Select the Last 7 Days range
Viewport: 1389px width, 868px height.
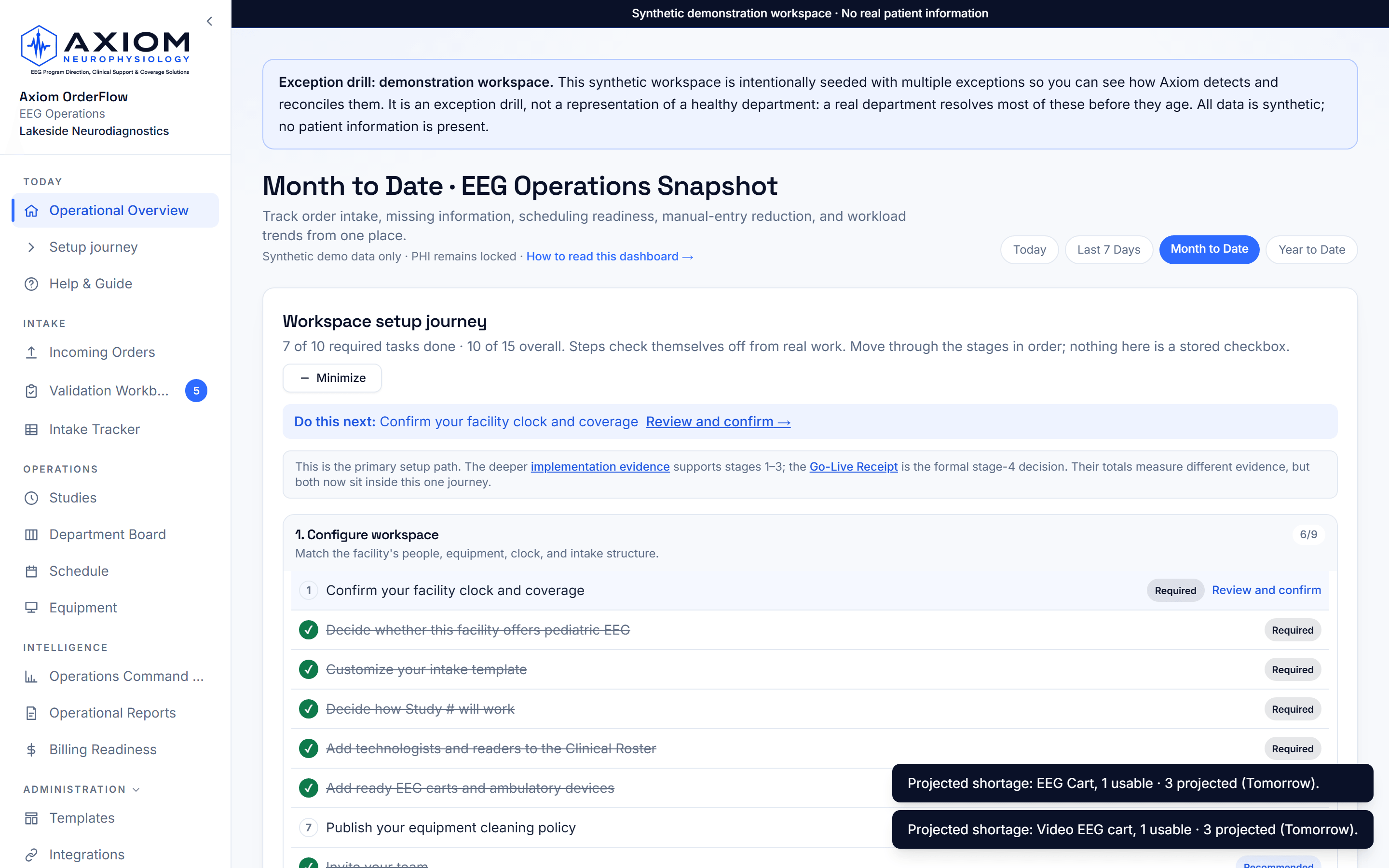pyautogui.click(x=1108, y=250)
